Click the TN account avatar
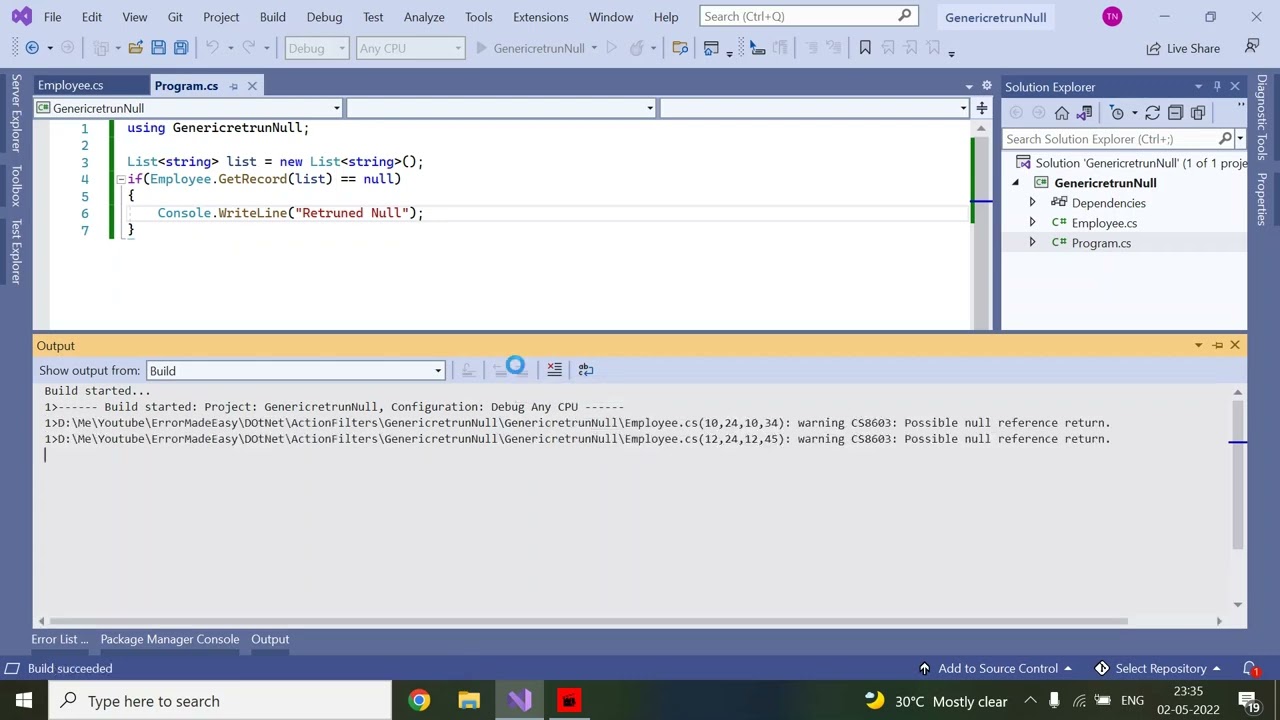The width and height of the screenshot is (1280, 720). [x=1112, y=17]
